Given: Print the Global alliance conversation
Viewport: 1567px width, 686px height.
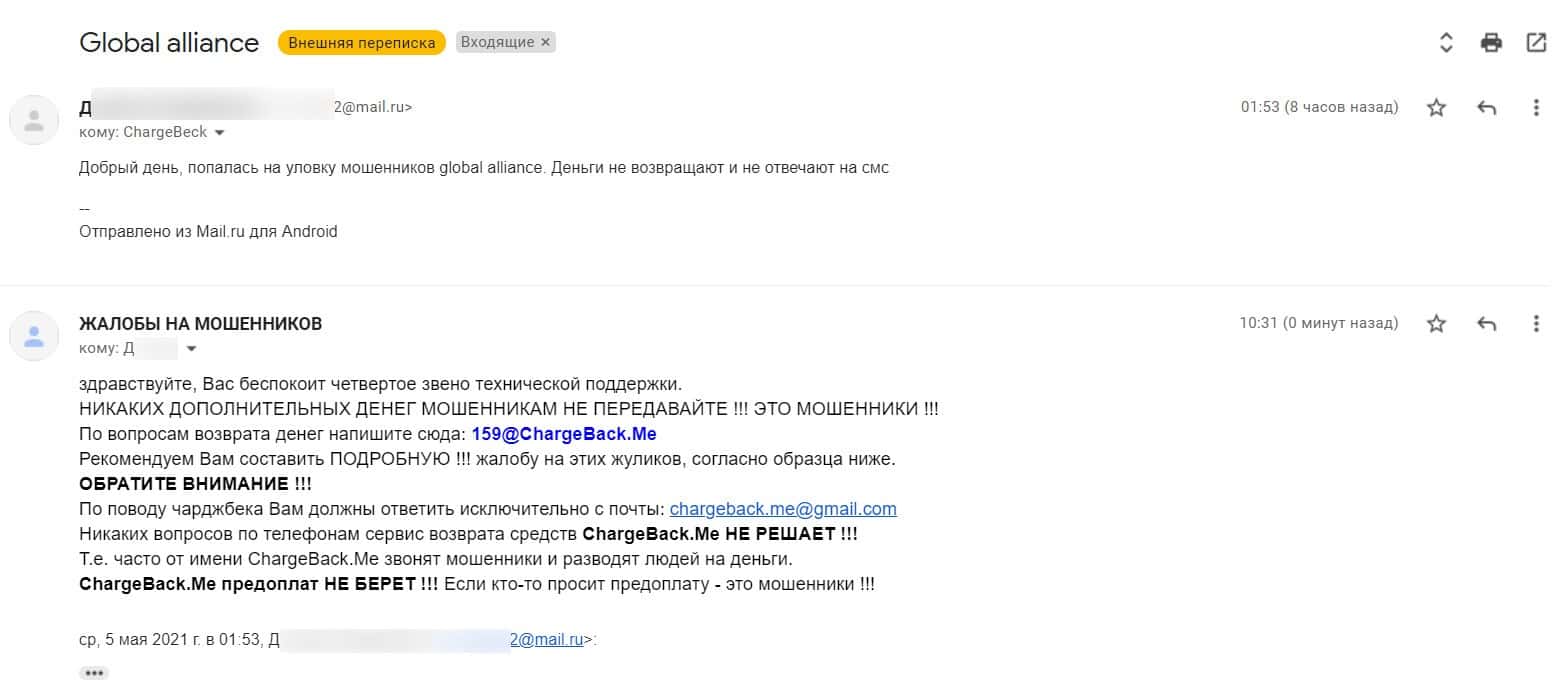Looking at the screenshot, I should [x=1491, y=42].
